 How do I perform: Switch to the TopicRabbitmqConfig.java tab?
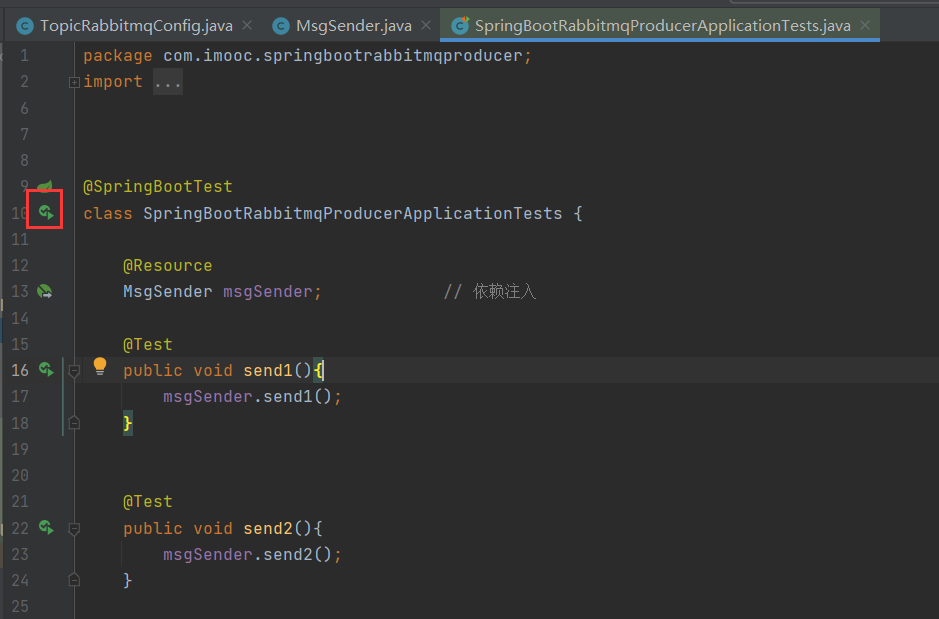136,26
